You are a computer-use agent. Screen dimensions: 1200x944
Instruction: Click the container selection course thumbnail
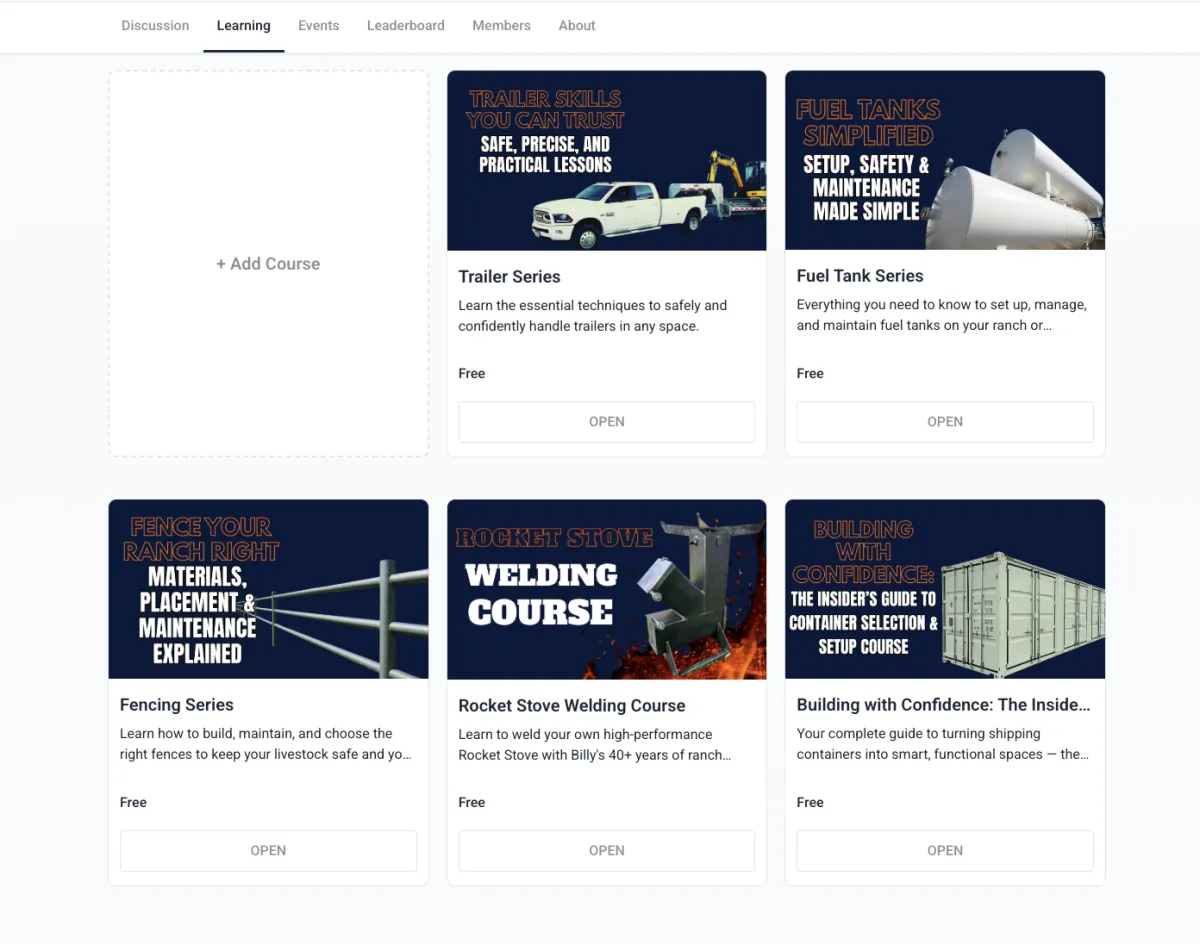[x=945, y=589]
